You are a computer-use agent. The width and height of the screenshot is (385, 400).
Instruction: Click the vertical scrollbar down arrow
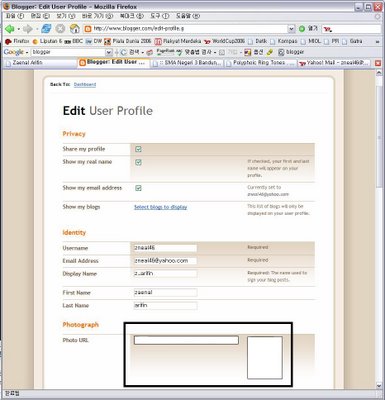(x=379, y=385)
